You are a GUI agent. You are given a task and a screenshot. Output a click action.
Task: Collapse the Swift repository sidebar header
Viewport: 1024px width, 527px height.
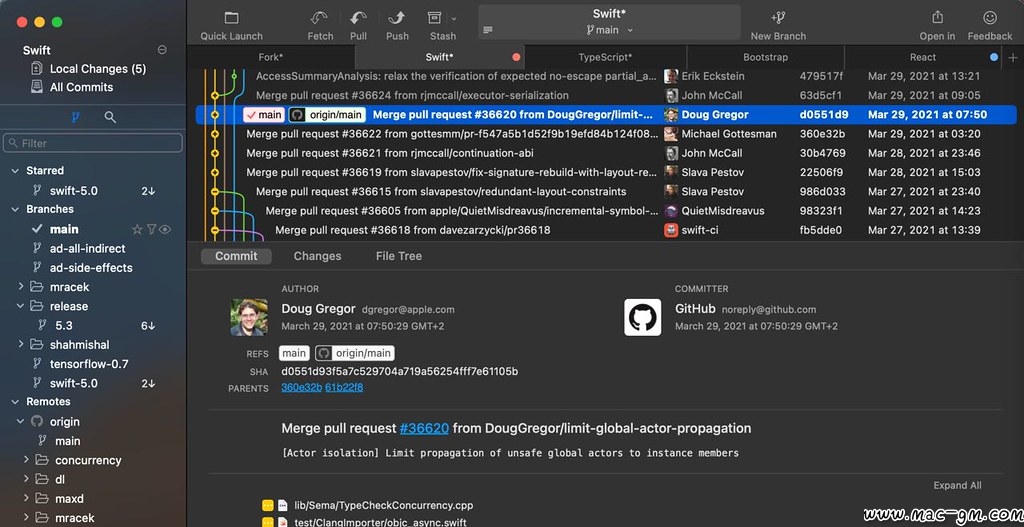[162, 50]
